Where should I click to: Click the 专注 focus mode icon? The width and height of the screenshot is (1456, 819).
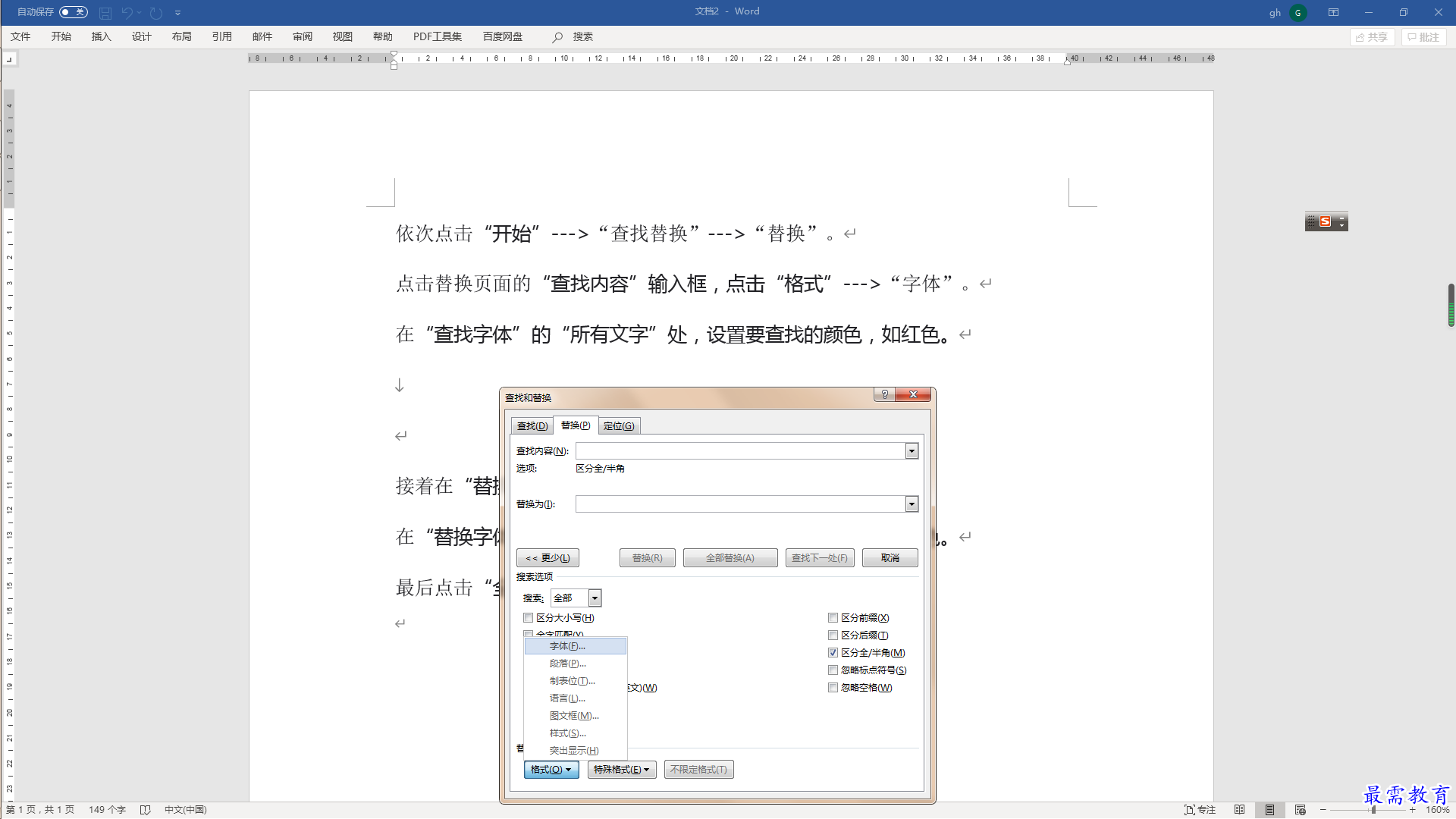[1200, 810]
